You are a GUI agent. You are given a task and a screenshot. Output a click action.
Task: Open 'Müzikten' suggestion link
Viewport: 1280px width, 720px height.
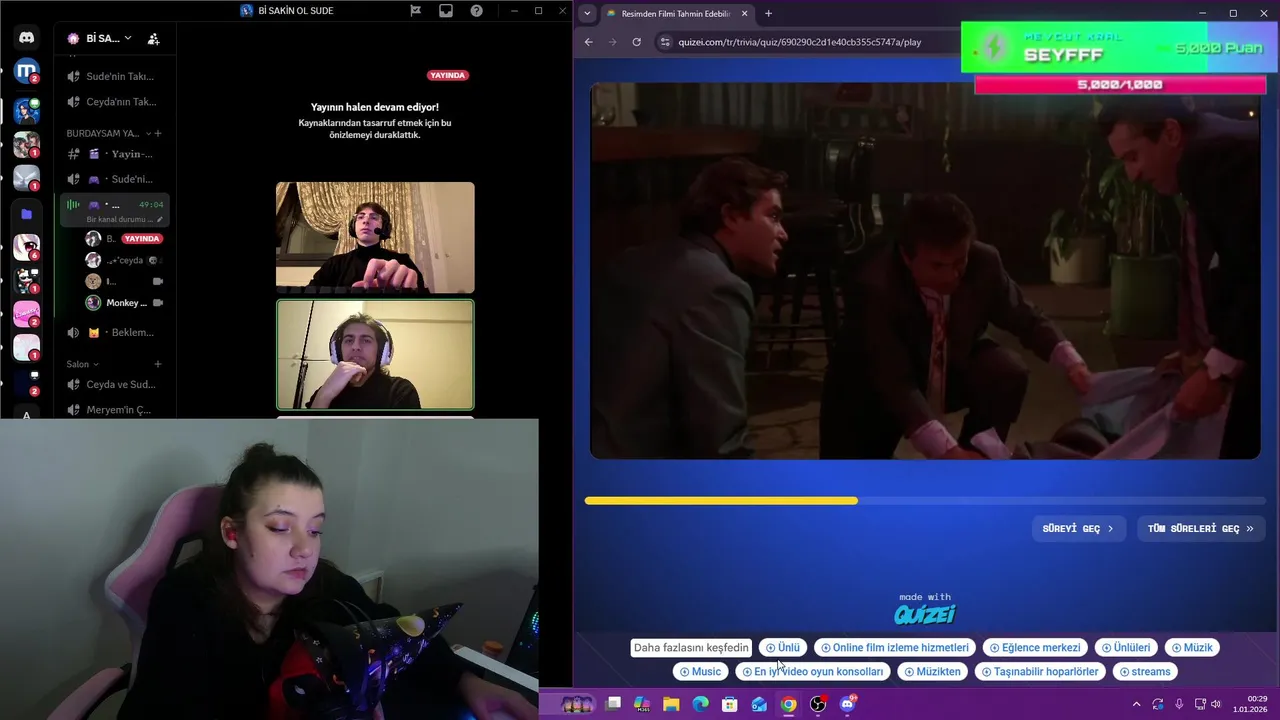(x=932, y=672)
